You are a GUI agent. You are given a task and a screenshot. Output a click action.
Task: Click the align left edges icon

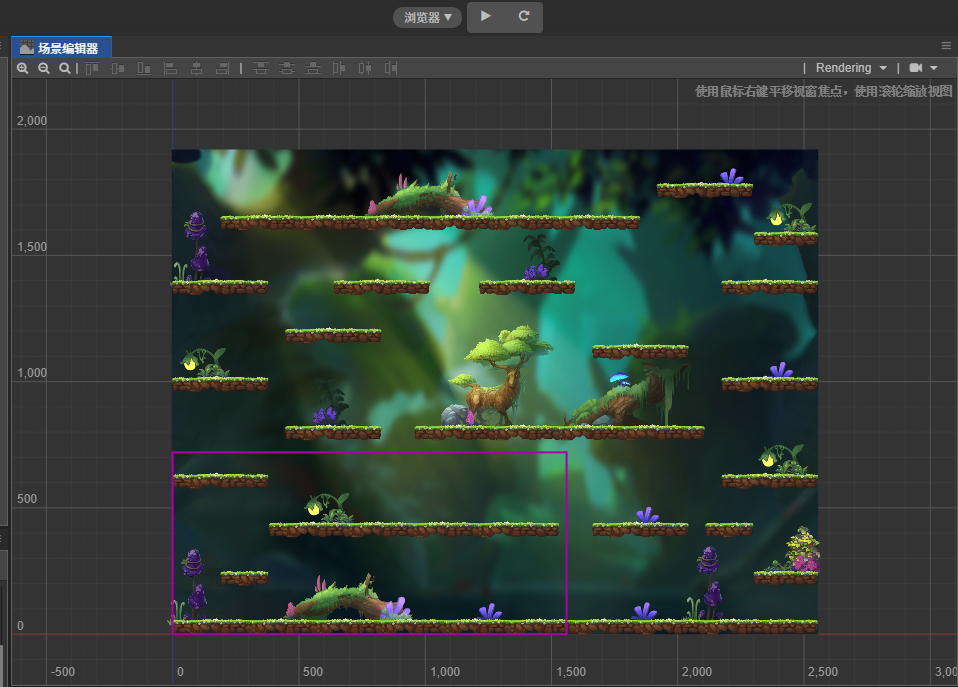point(171,68)
